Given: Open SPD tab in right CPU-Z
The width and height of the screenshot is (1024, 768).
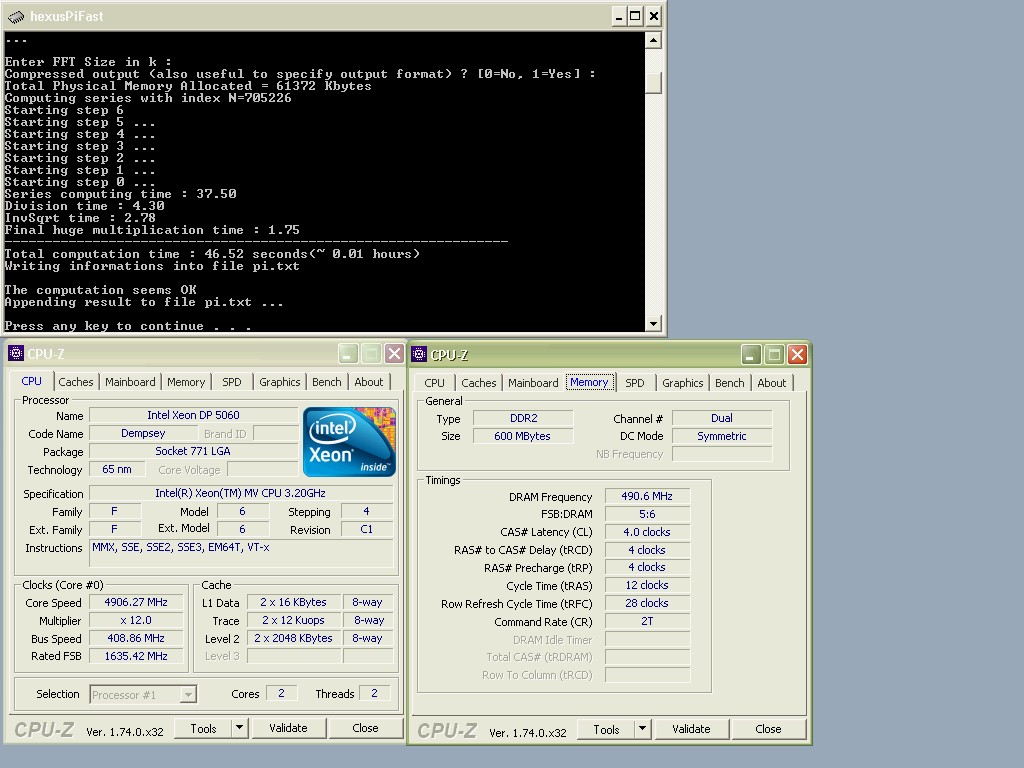Looking at the screenshot, I should tap(635, 383).
